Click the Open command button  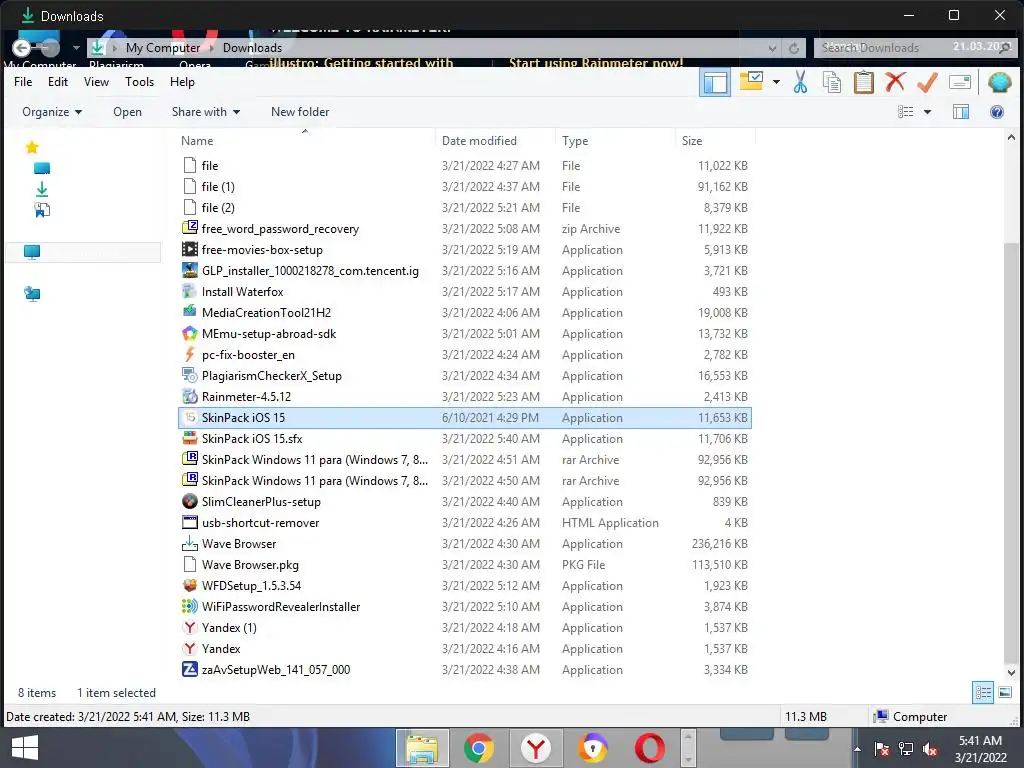[x=127, y=112]
